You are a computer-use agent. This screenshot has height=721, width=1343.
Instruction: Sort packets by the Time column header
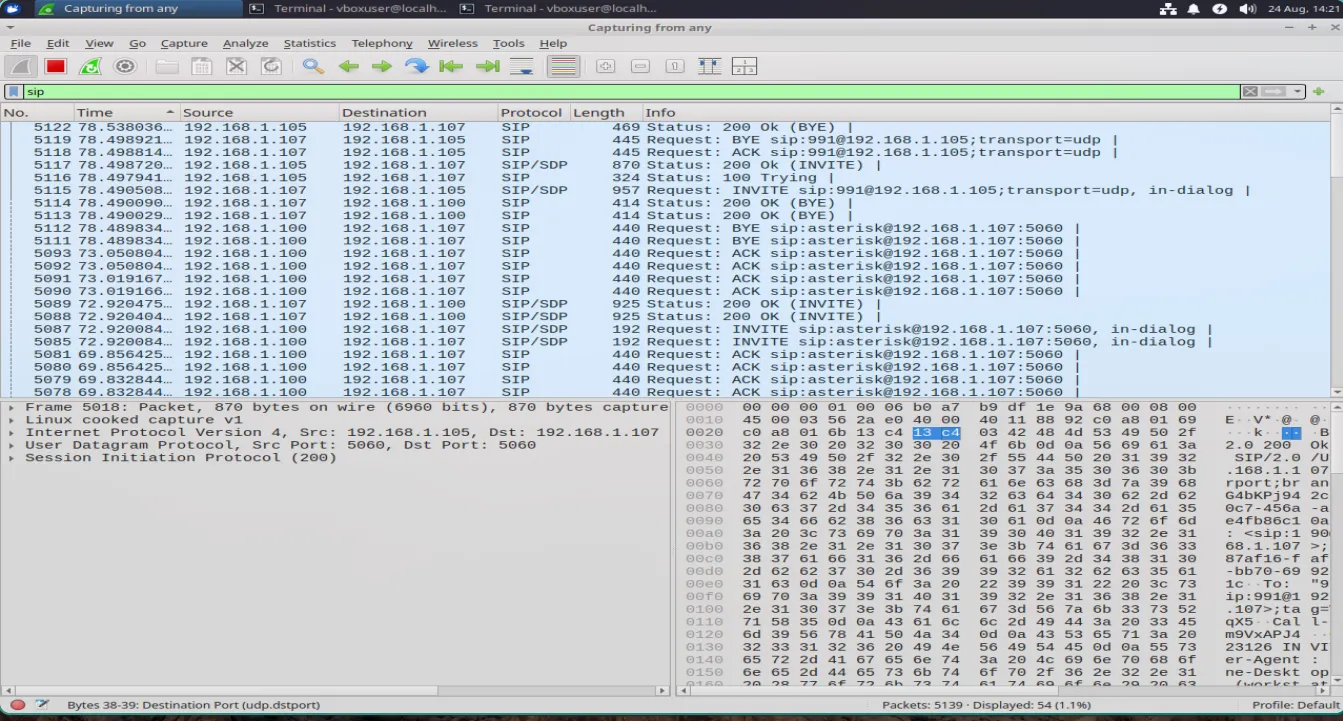point(127,112)
